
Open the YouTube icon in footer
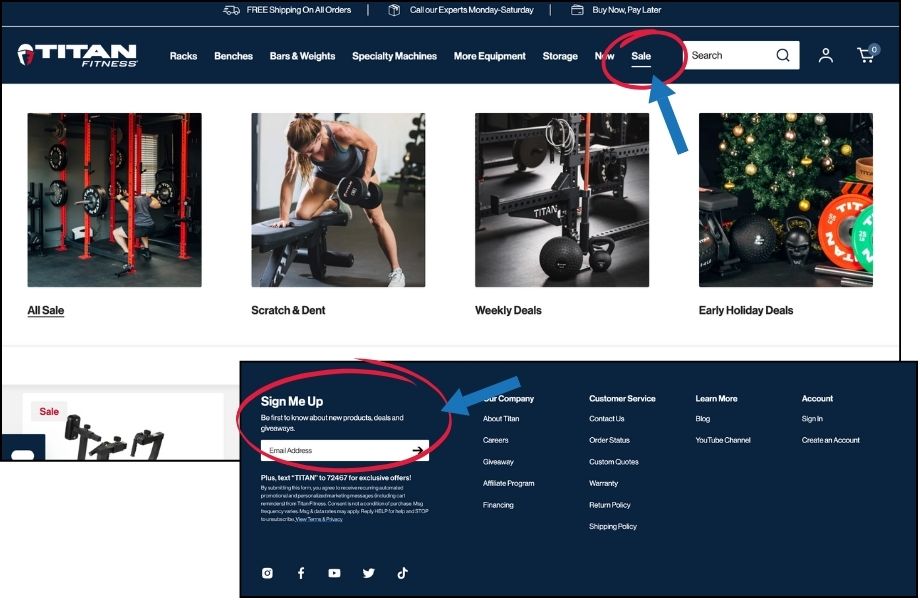click(334, 572)
